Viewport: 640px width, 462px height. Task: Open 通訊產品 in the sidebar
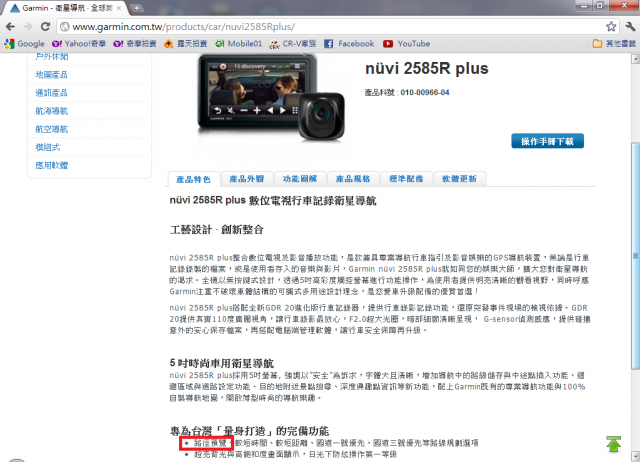pos(51,93)
